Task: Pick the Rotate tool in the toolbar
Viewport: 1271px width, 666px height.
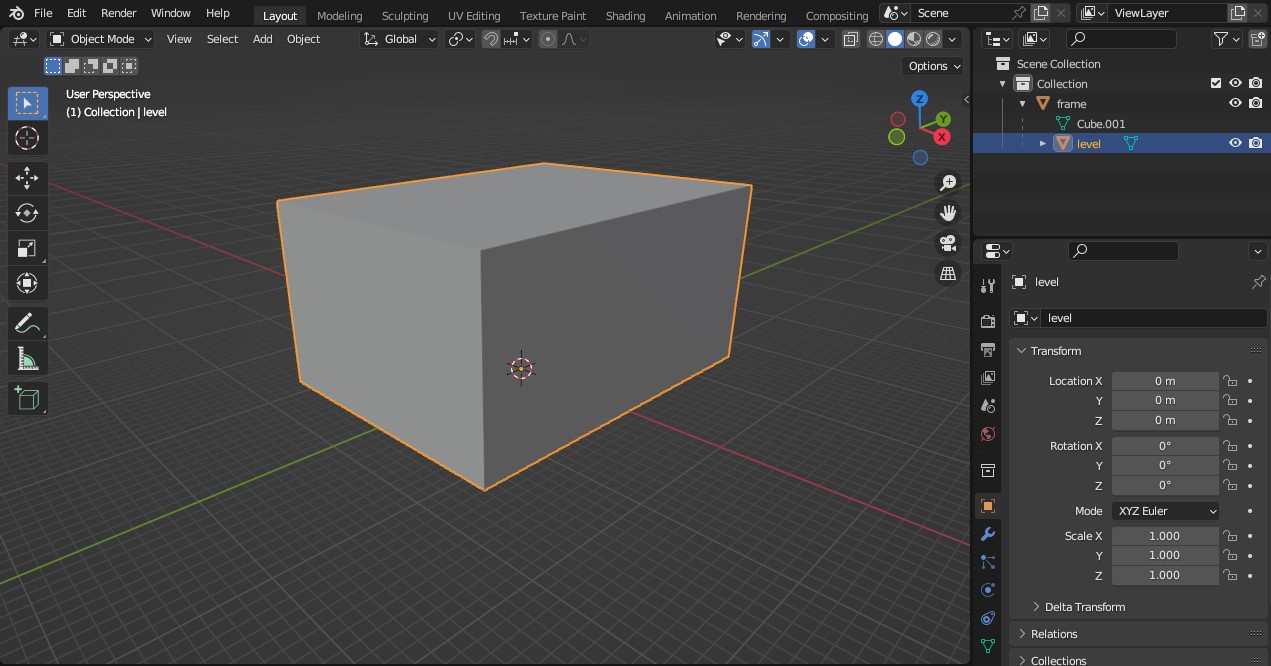Action: [x=27, y=213]
